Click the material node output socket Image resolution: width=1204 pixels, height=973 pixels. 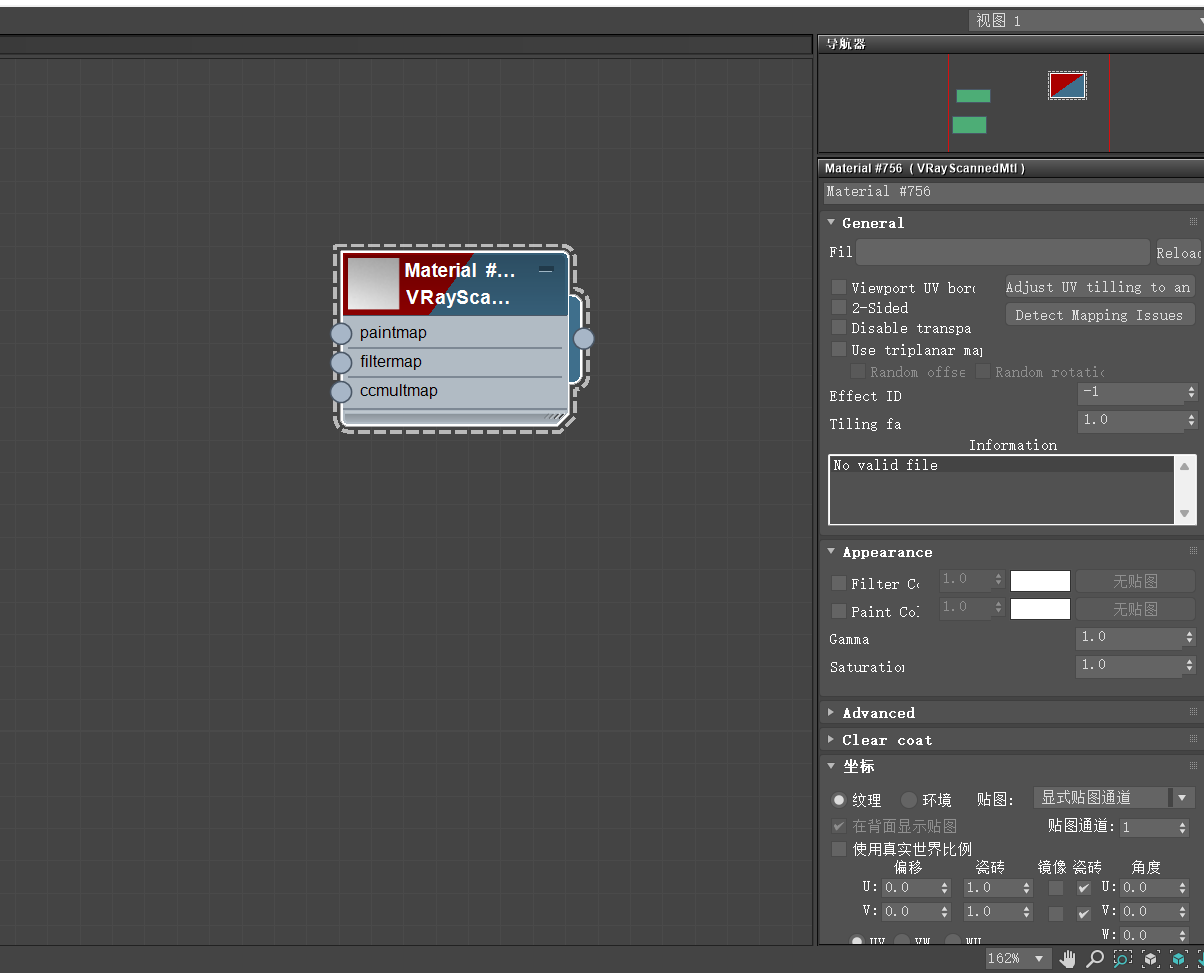pyautogui.click(x=584, y=338)
